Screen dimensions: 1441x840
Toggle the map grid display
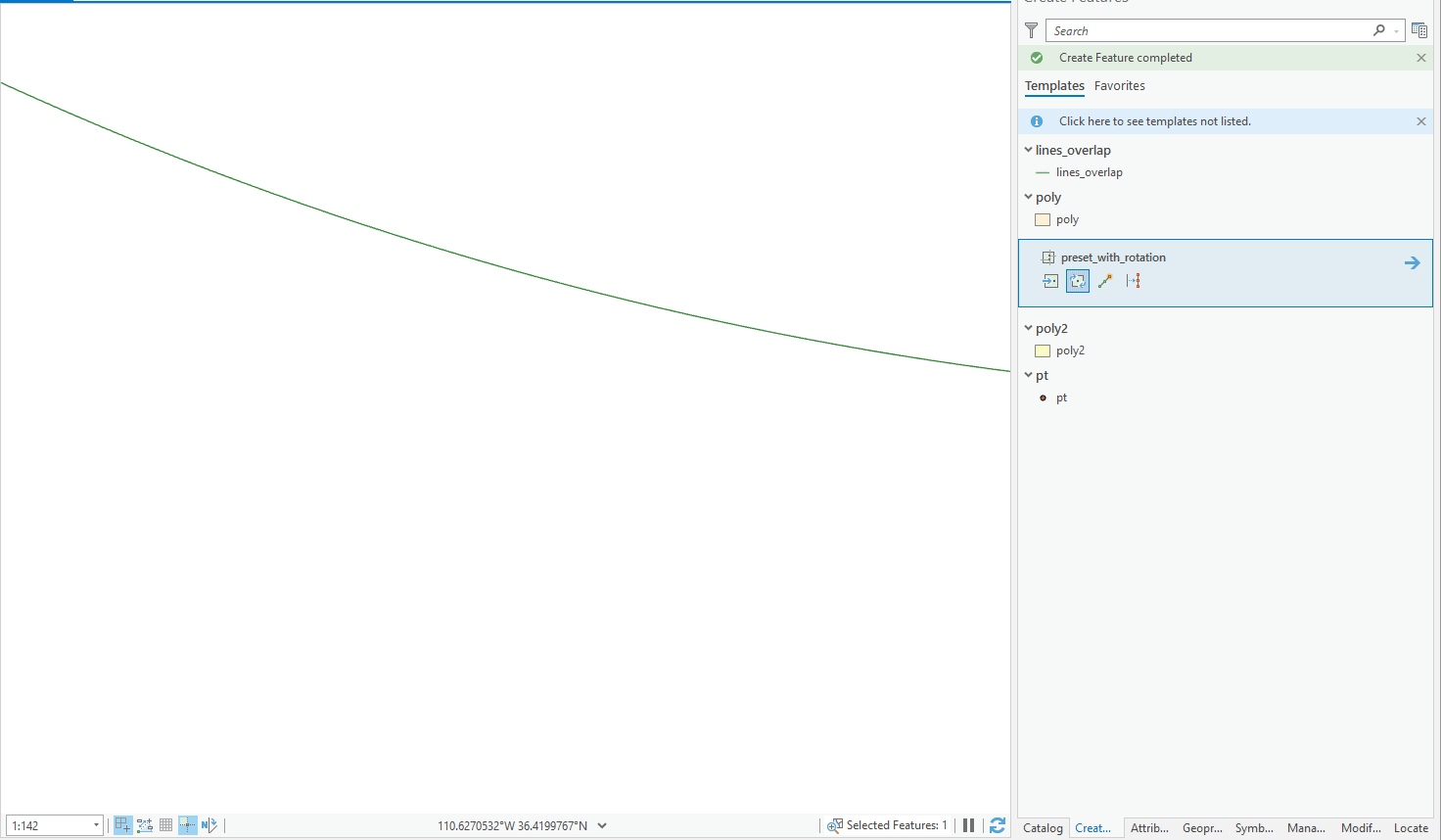(165, 825)
